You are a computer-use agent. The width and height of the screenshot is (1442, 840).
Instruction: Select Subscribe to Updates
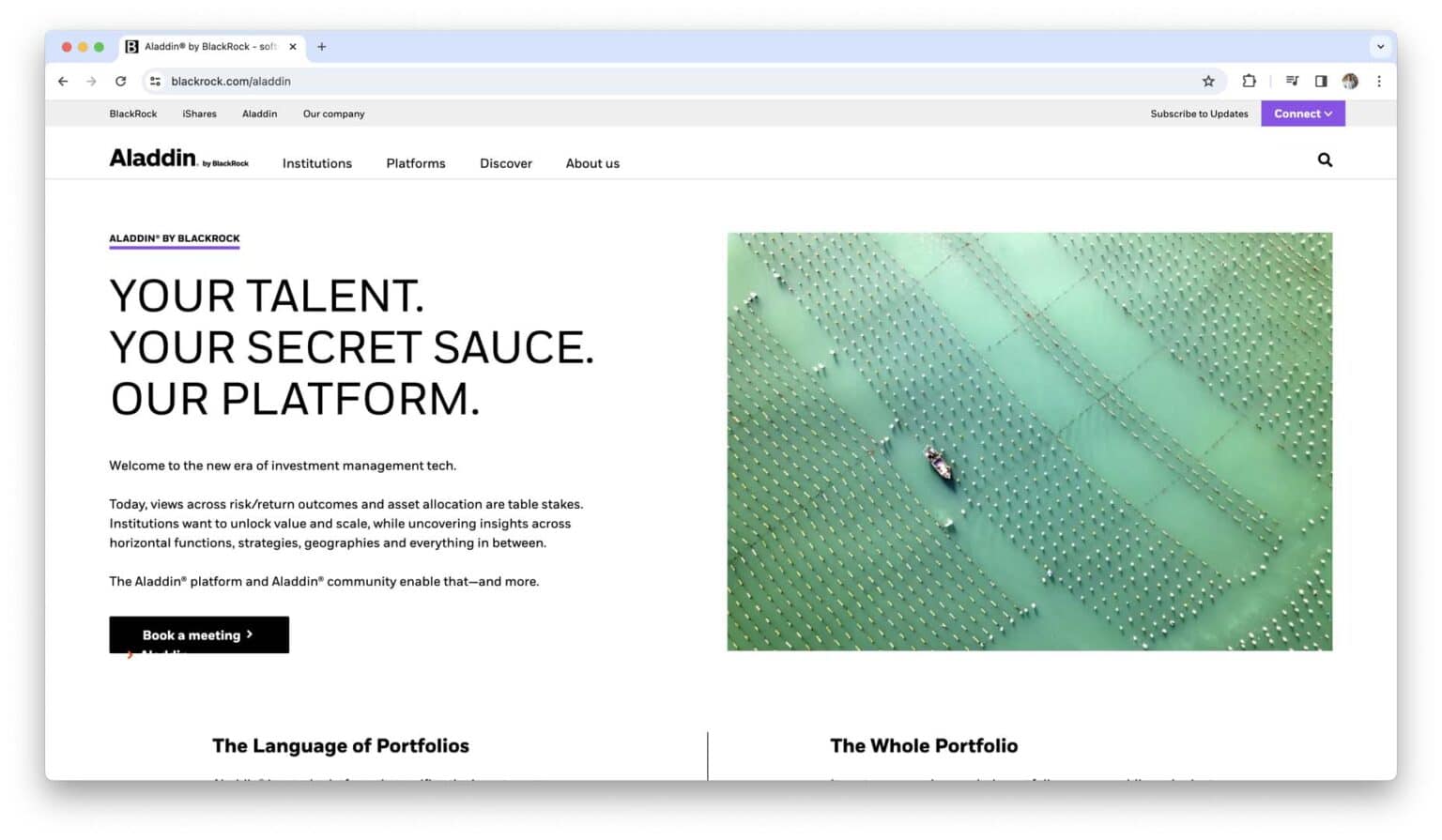click(x=1199, y=113)
